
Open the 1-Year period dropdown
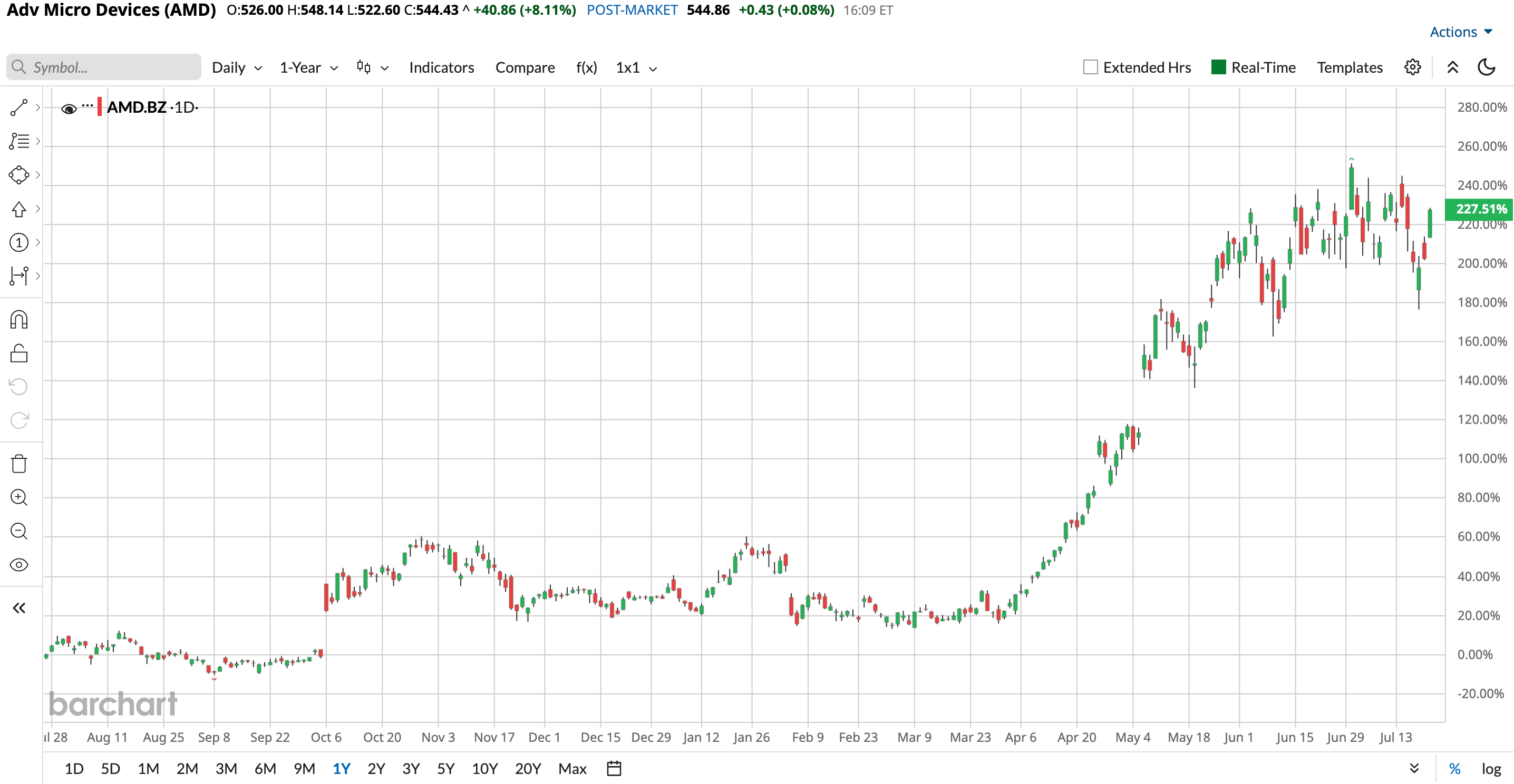point(309,67)
